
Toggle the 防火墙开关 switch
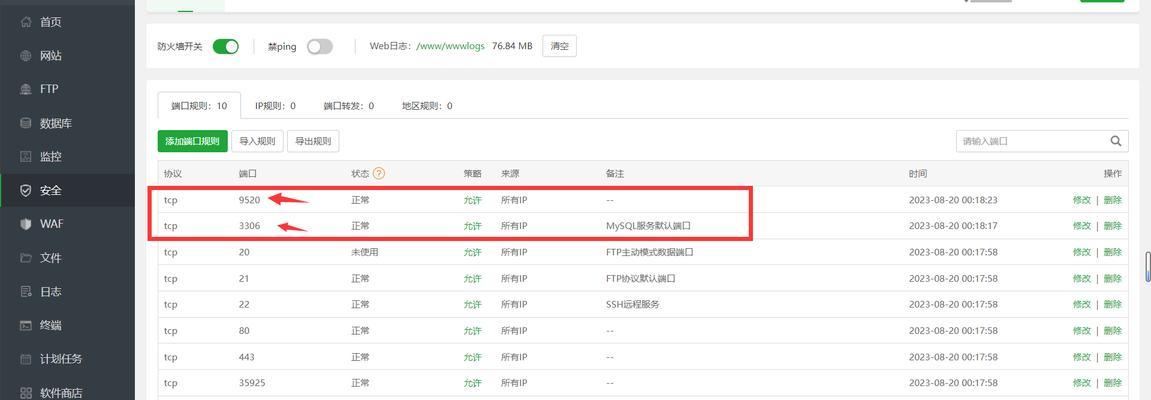226,46
